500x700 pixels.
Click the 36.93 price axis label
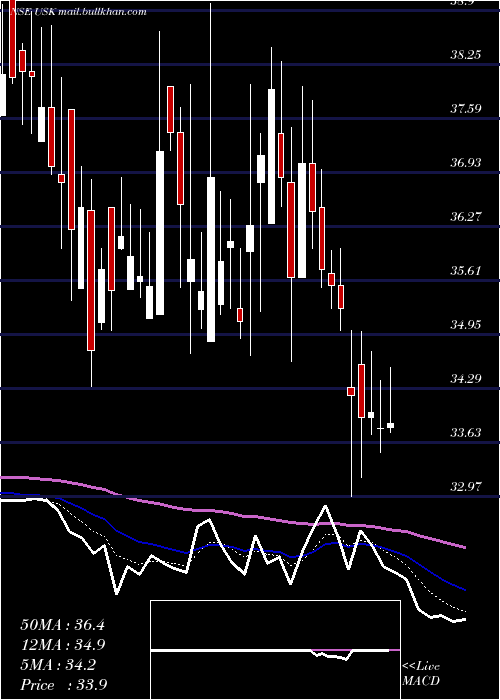466,162
